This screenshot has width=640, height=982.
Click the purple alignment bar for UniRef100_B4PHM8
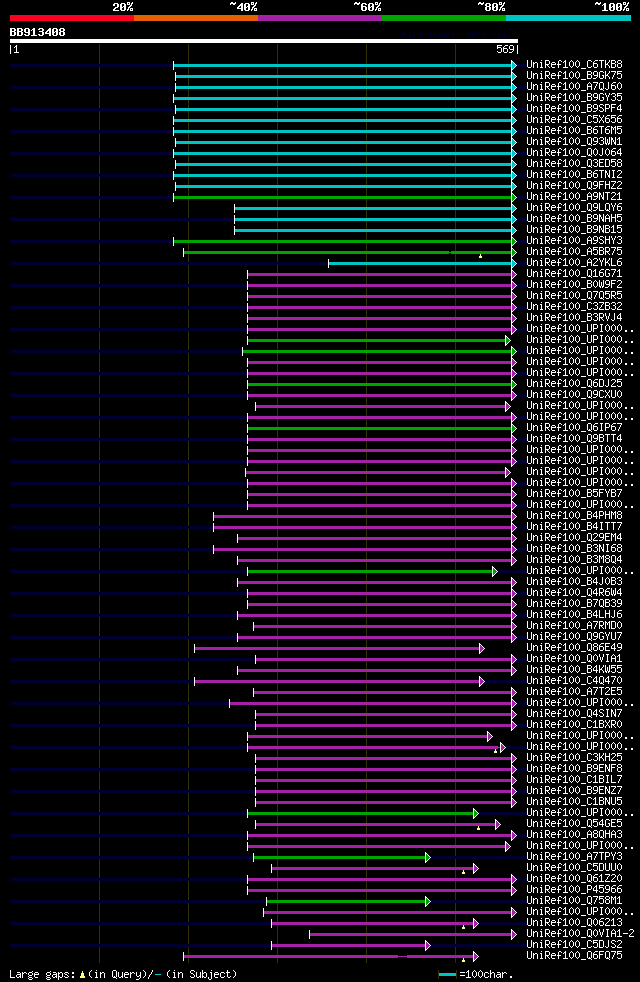pos(363,517)
